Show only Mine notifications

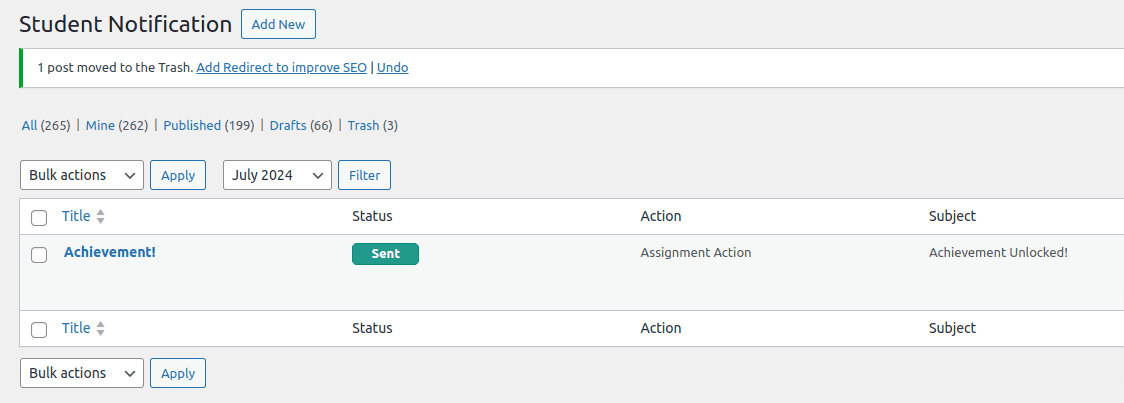click(100, 126)
